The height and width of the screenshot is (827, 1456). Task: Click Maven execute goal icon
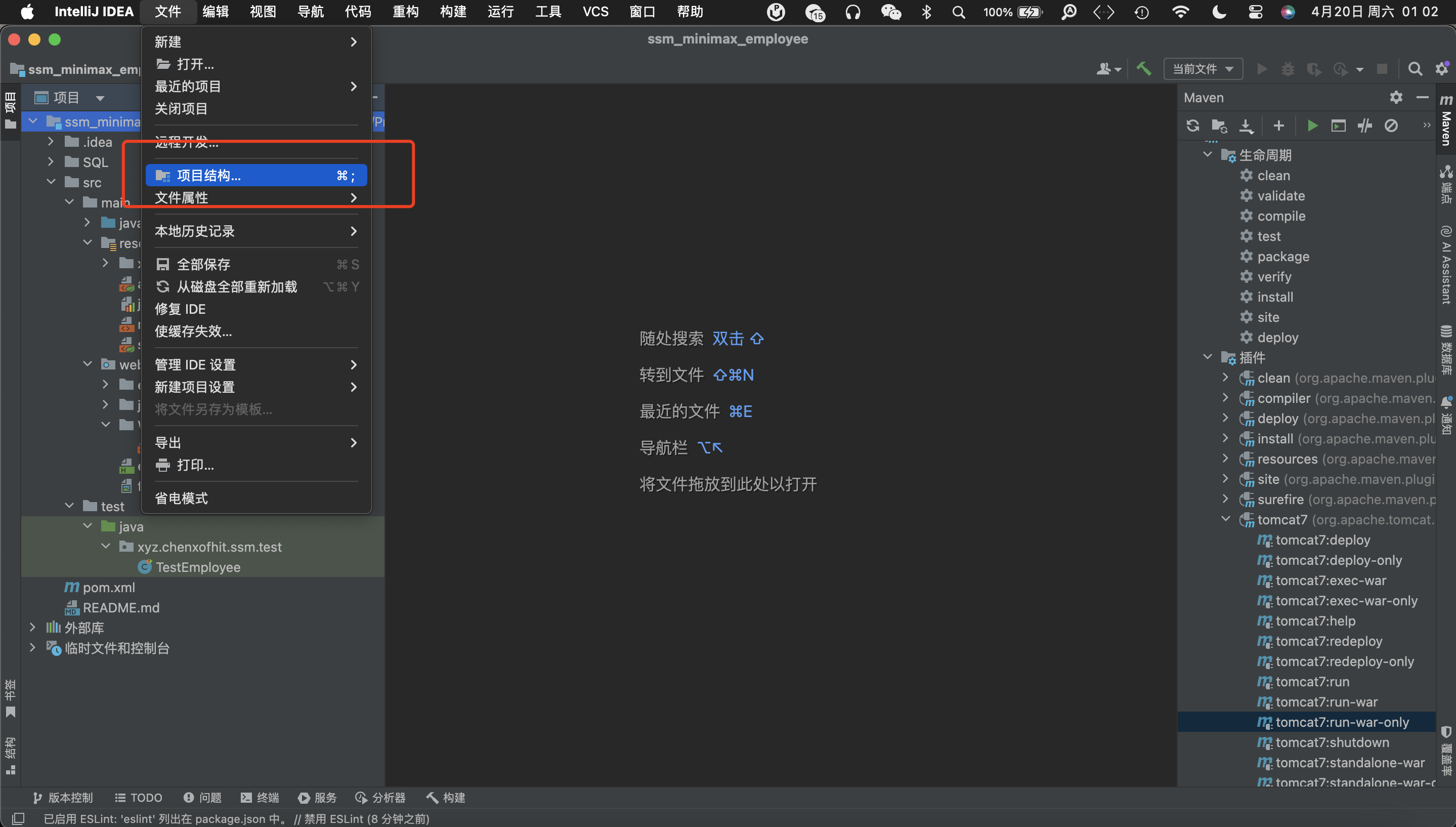click(x=1338, y=126)
